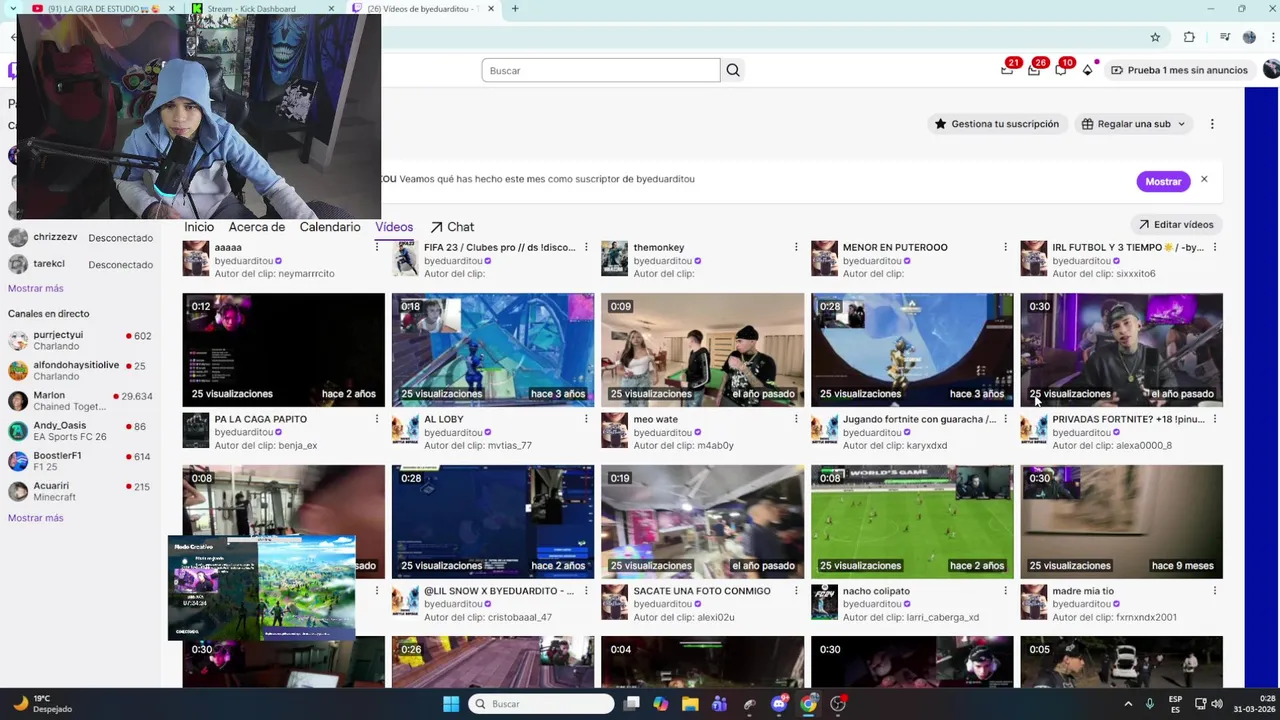Open options for clip 'nacho colipato'

pyautogui.click(x=1005, y=591)
